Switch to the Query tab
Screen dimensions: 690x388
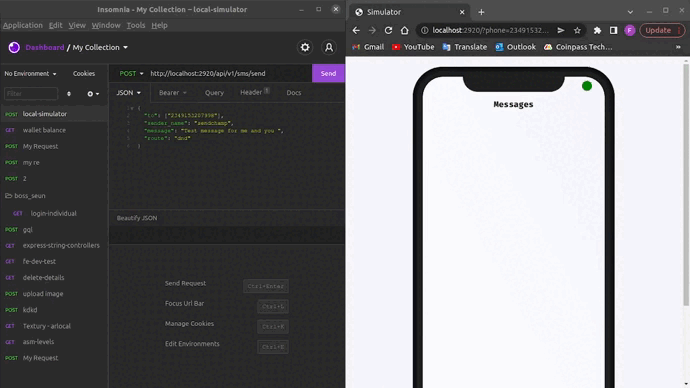point(214,93)
